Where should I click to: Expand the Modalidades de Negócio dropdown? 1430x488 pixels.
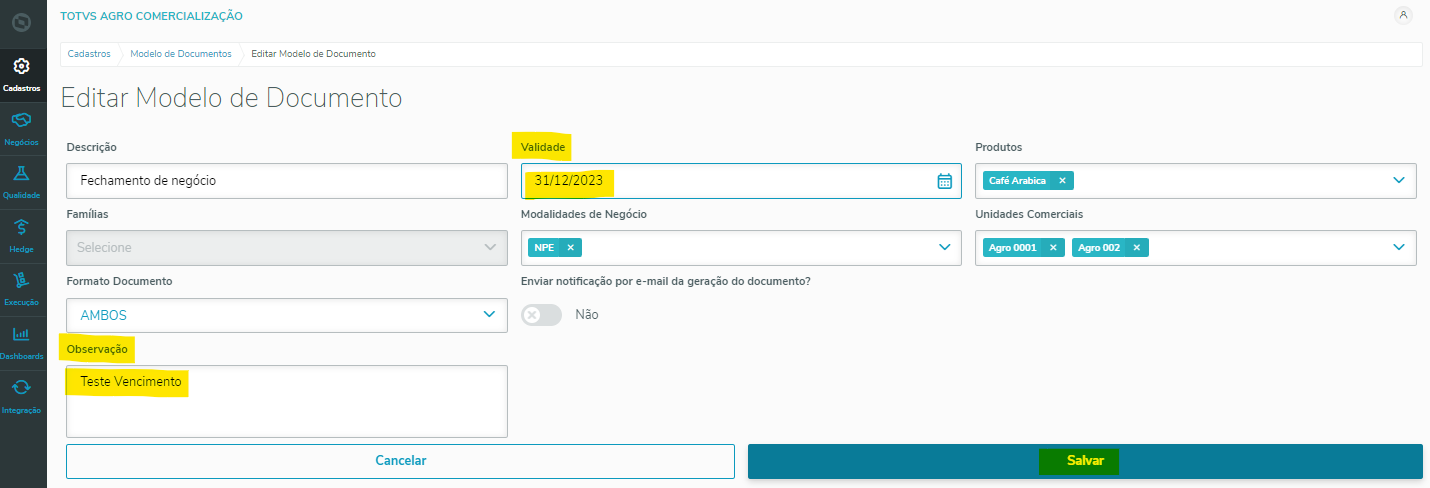pos(944,247)
